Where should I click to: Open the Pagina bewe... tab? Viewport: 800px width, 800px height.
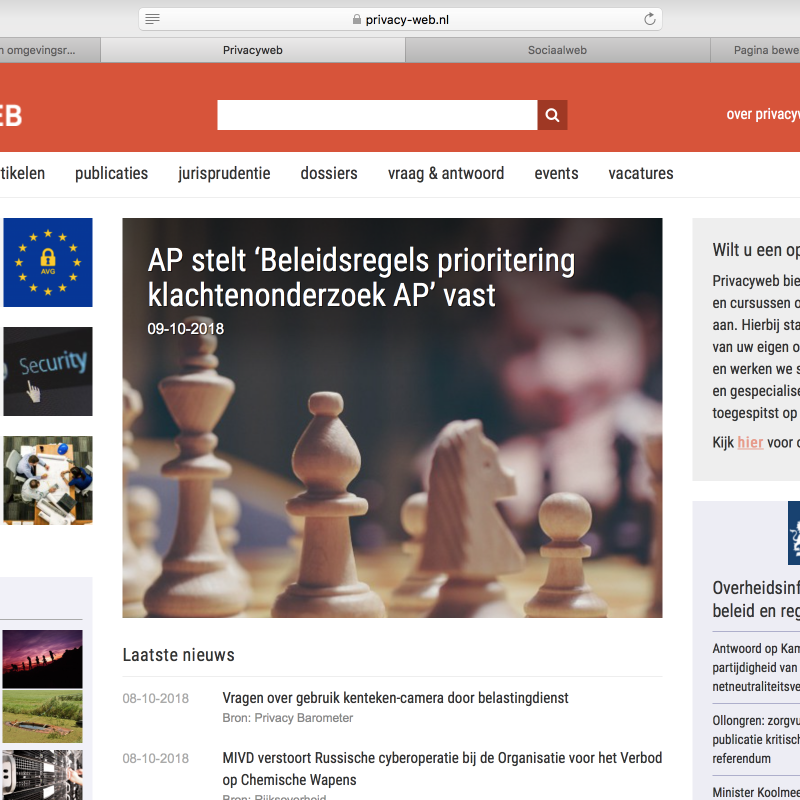pyautogui.click(x=756, y=50)
